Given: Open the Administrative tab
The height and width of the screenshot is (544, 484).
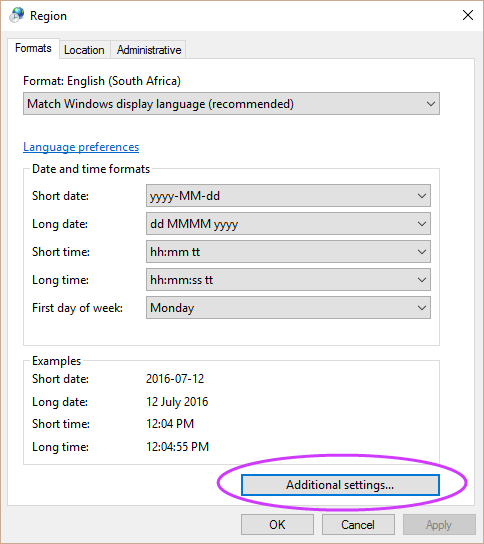Looking at the screenshot, I should coord(149,50).
